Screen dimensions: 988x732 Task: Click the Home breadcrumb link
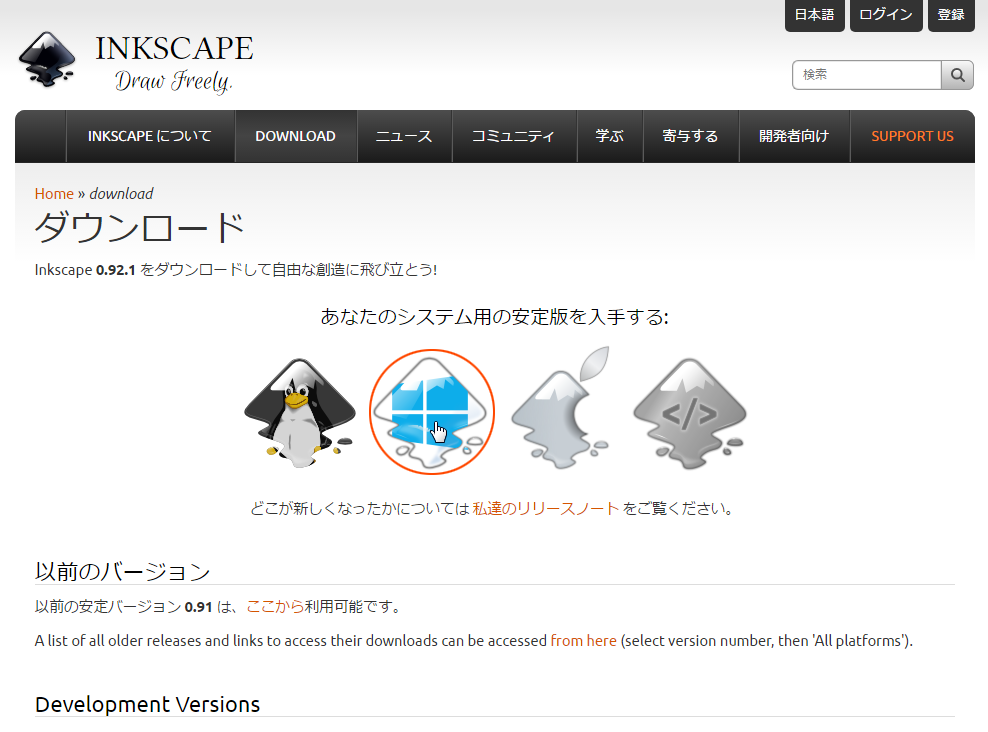click(x=54, y=194)
